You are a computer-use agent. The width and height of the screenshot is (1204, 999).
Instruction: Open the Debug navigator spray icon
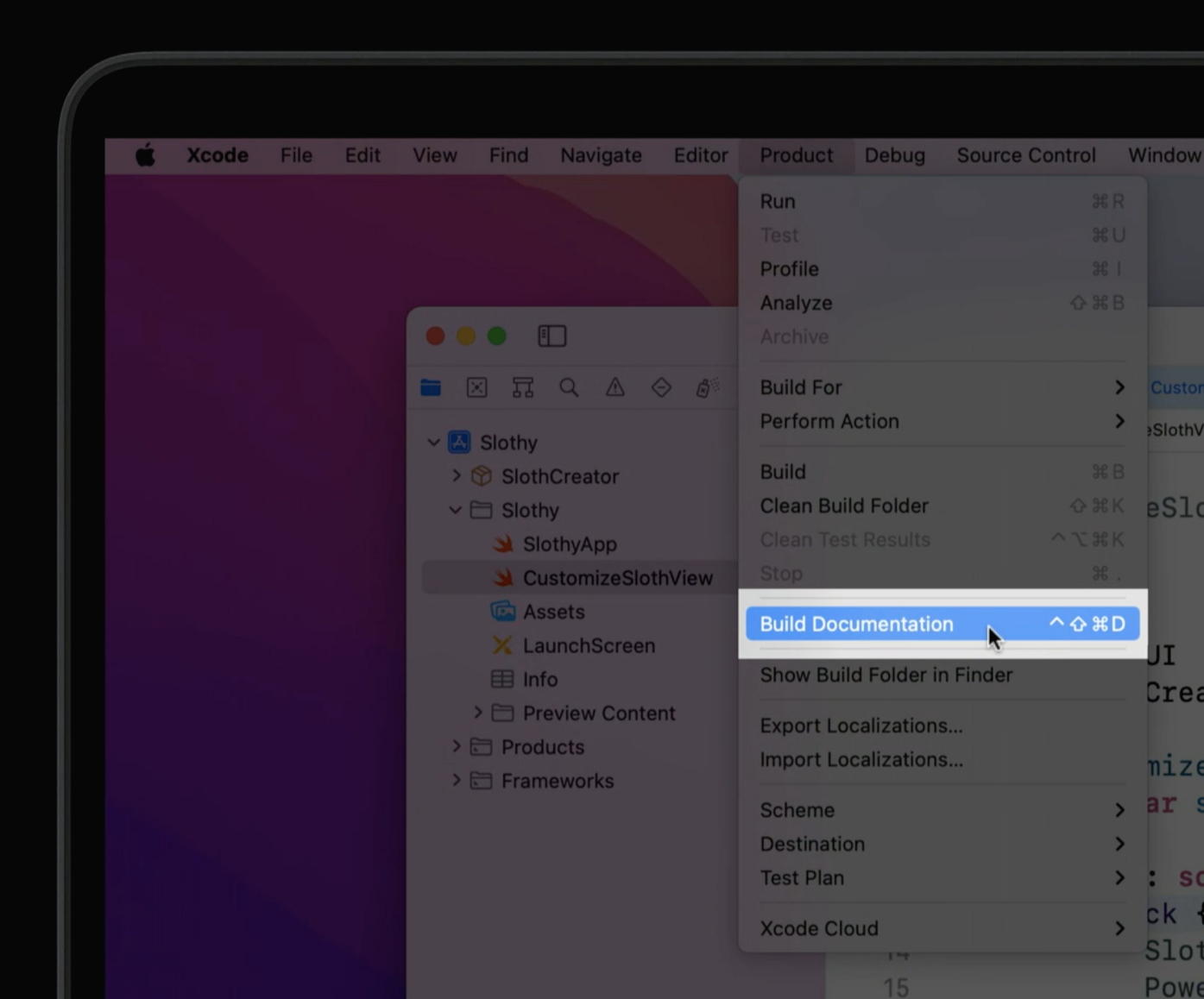[707, 388]
